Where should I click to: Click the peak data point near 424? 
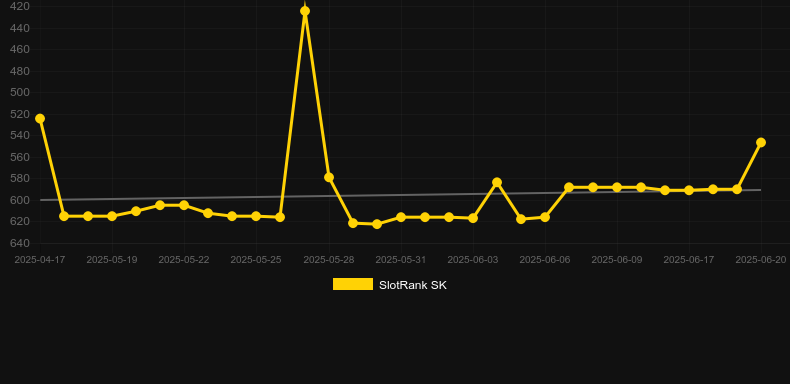coord(305,11)
